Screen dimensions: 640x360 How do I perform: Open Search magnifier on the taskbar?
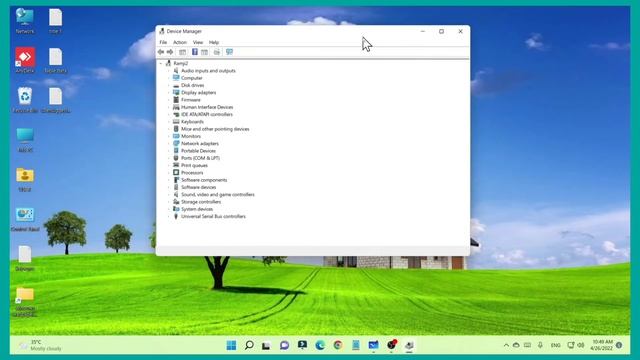tap(249, 345)
